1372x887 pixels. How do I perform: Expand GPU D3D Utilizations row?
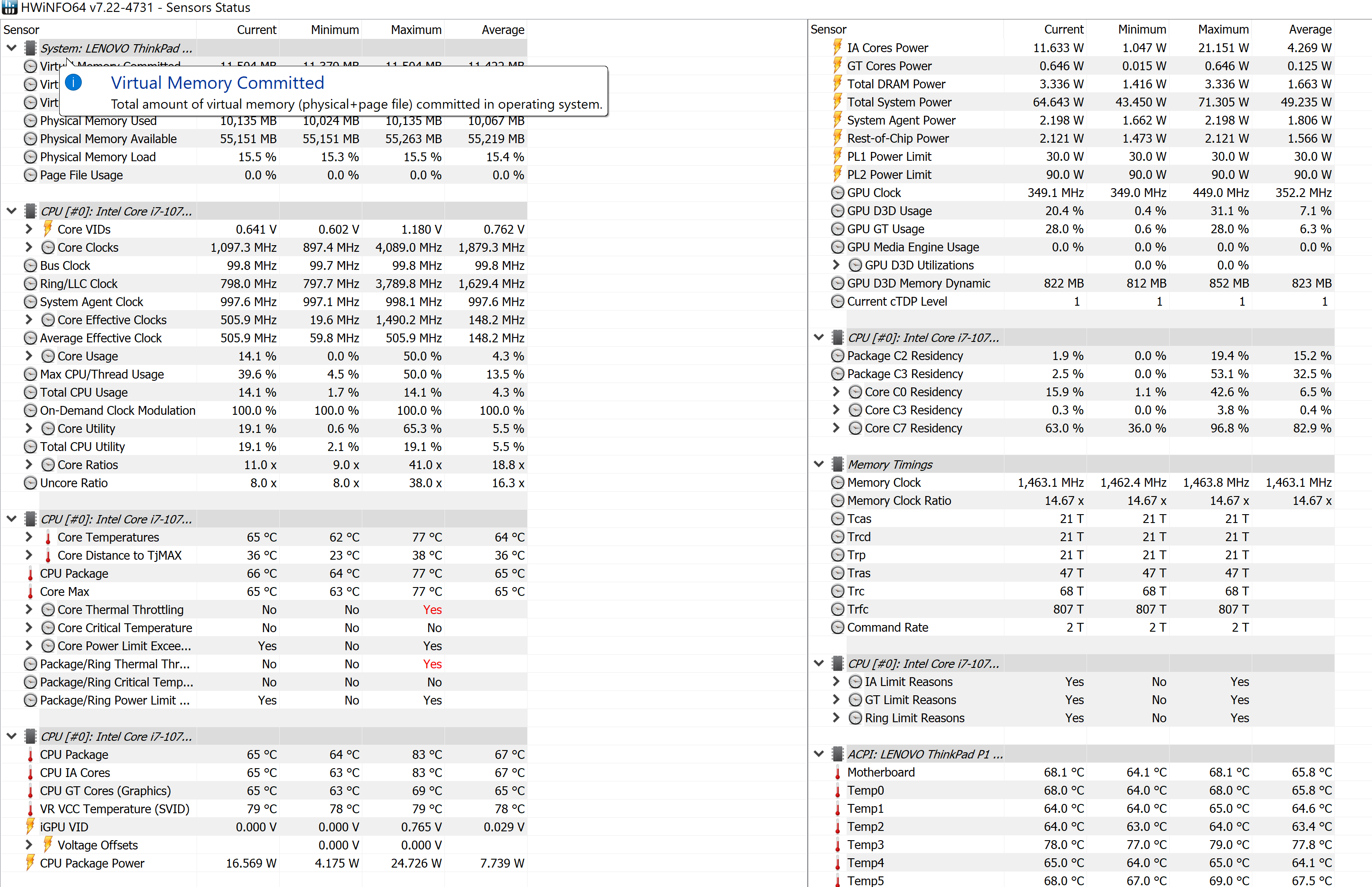[x=836, y=265]
